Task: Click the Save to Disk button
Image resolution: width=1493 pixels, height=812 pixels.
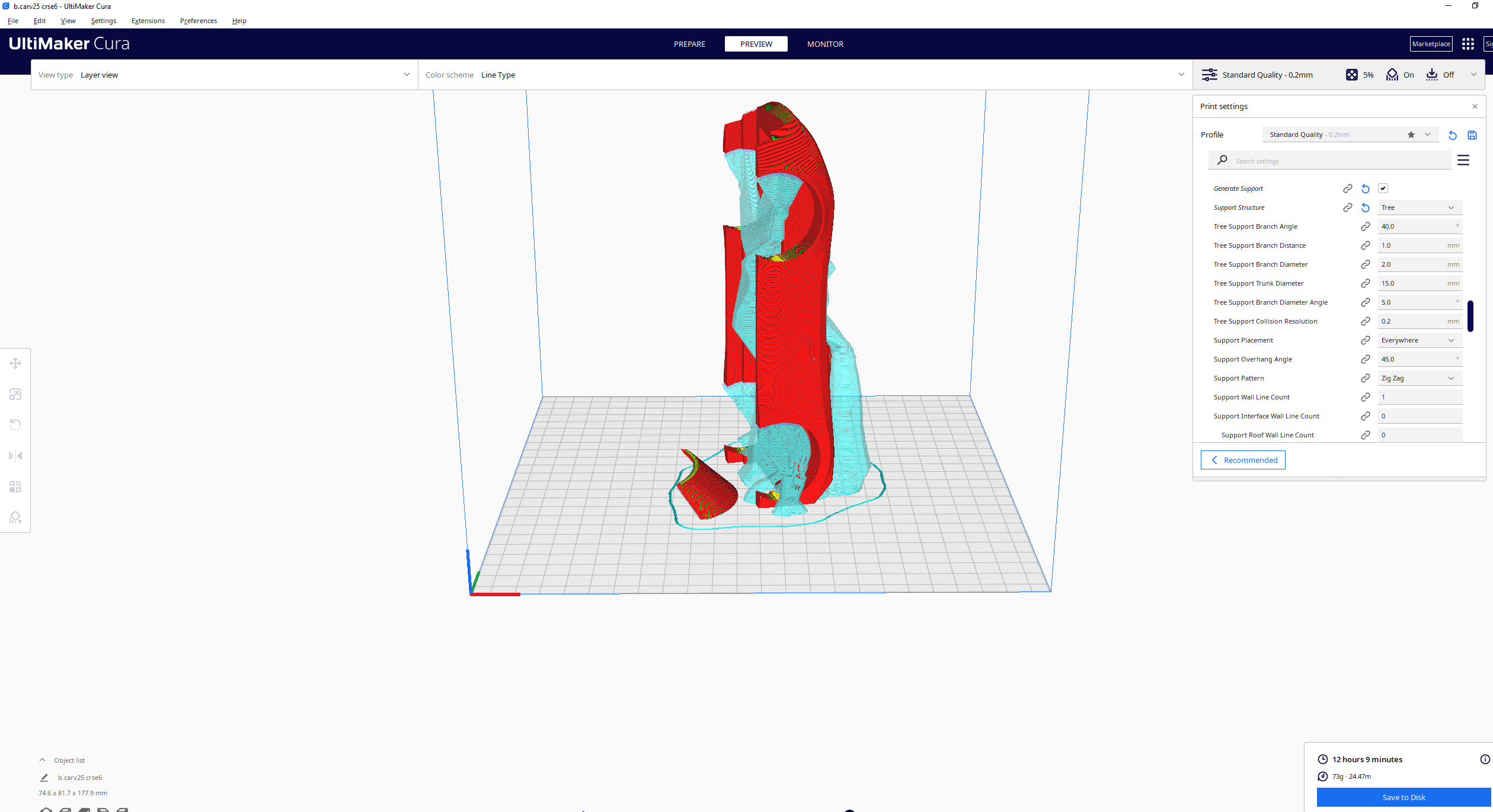Action: [1403, 797]
